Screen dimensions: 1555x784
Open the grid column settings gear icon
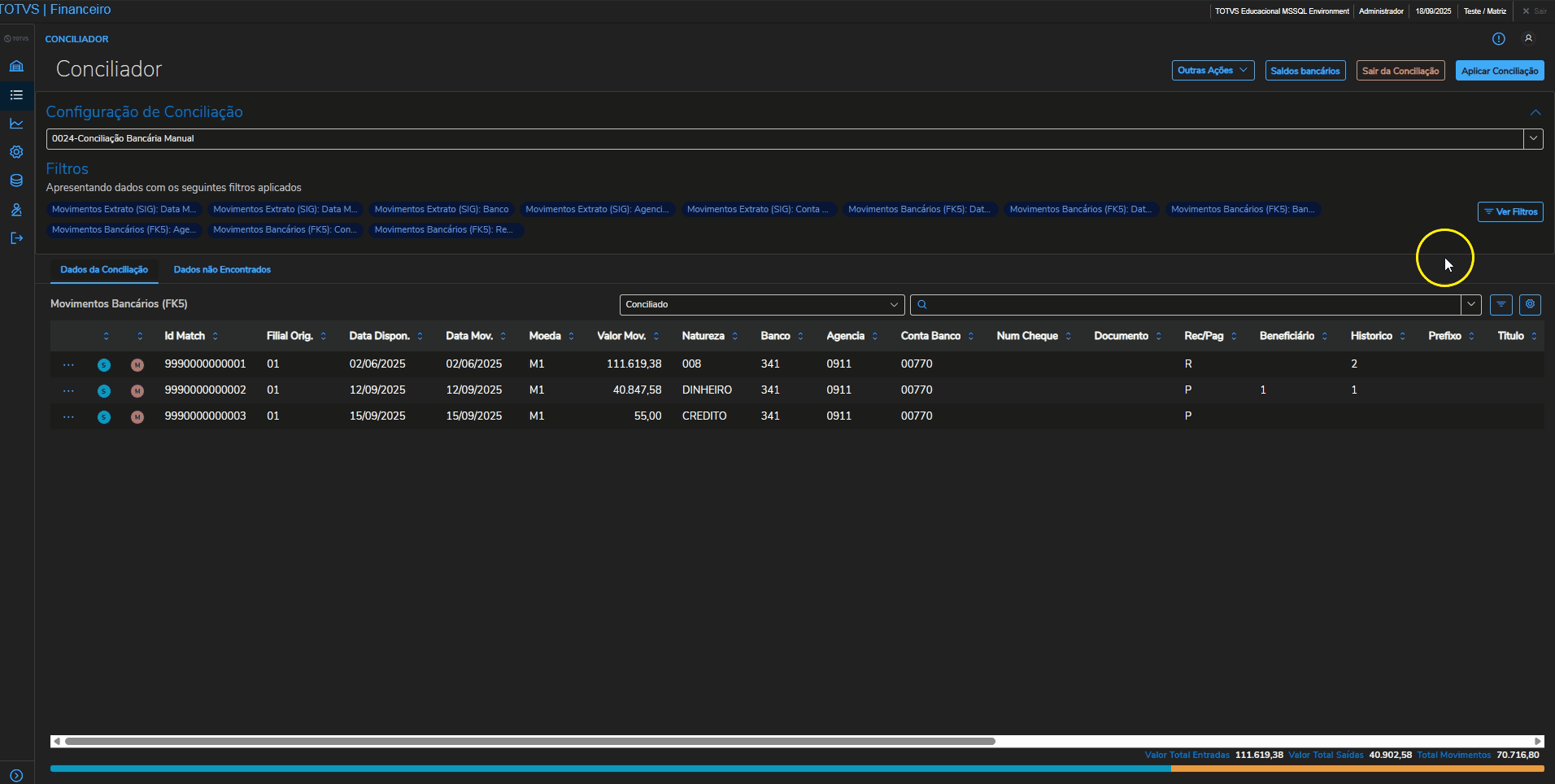(x=1530, y=305)
